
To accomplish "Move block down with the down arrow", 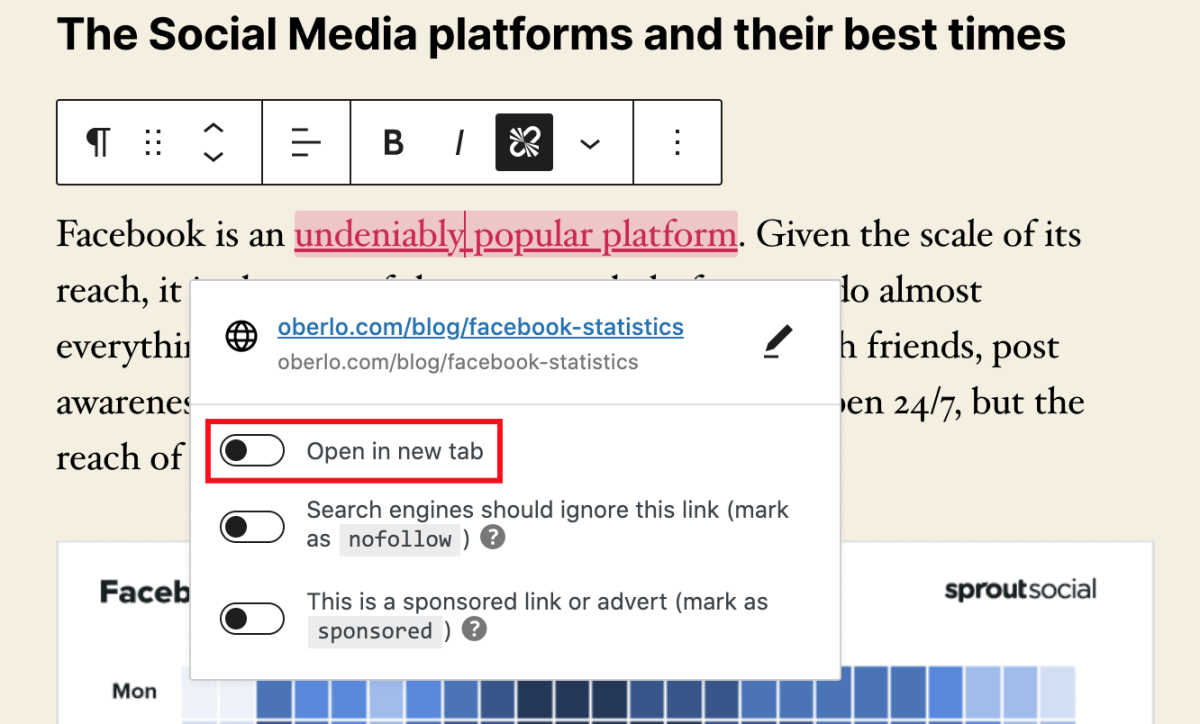I will [213, 156].
